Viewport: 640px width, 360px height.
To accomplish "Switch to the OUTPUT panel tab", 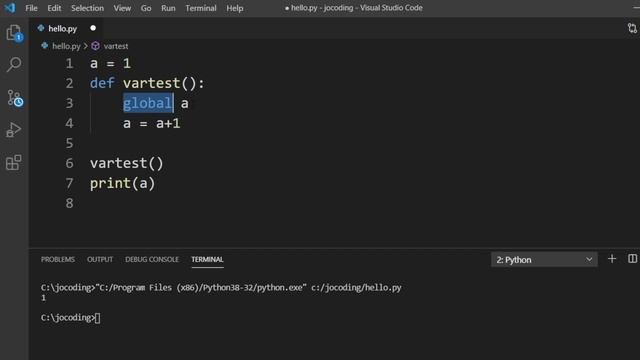I will [x=100, y=259].
